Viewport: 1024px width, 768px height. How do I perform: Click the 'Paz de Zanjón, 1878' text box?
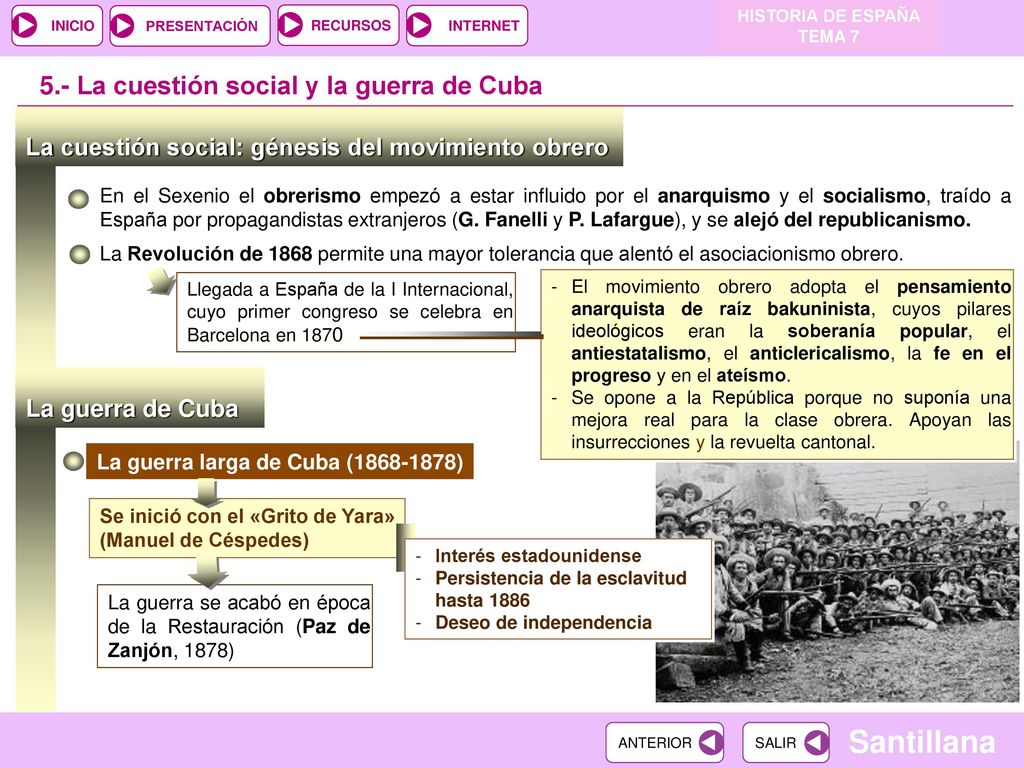point(234,626)
